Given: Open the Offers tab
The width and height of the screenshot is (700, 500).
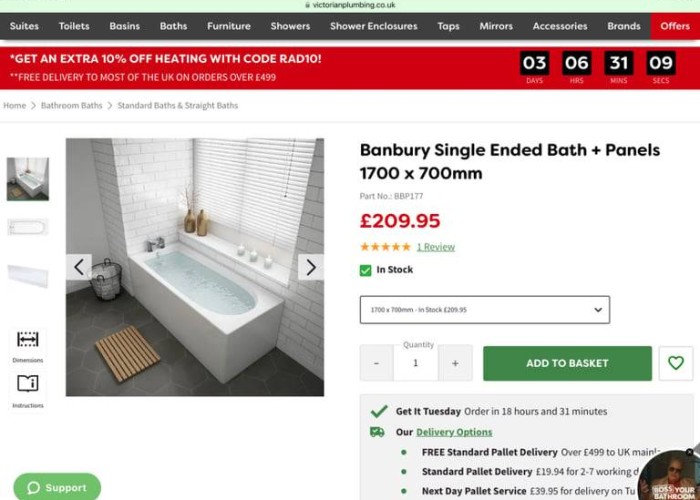Looking at the screenshot, I should (x=675, y=26).
